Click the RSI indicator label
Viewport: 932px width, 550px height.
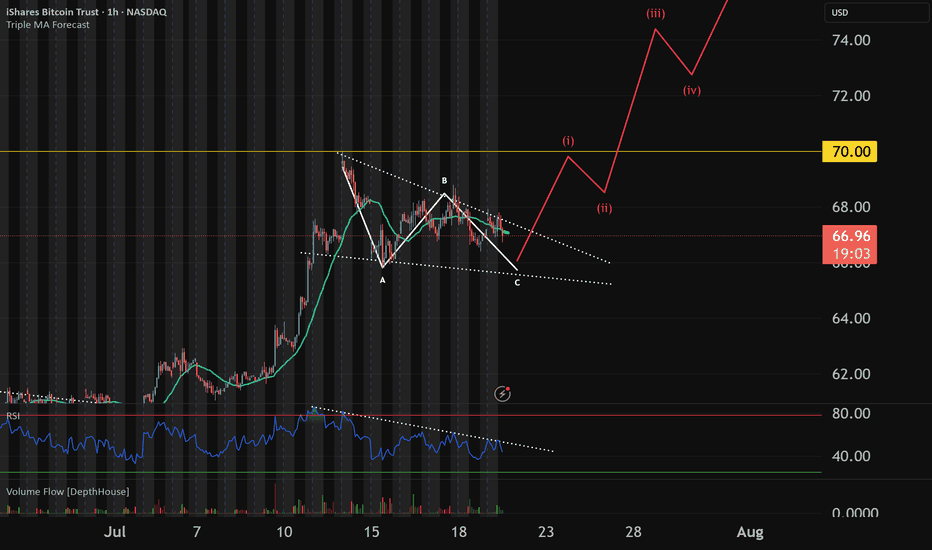pyautogui.click(x=12, y=416)
